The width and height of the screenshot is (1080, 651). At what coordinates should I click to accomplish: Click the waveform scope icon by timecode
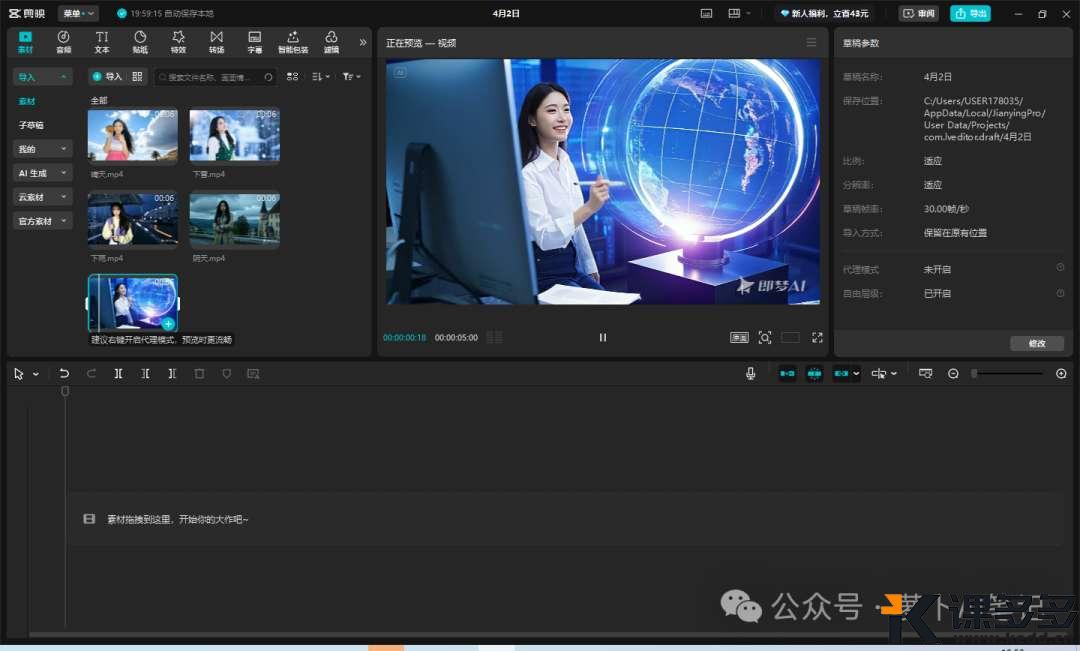tap(495, 338)
